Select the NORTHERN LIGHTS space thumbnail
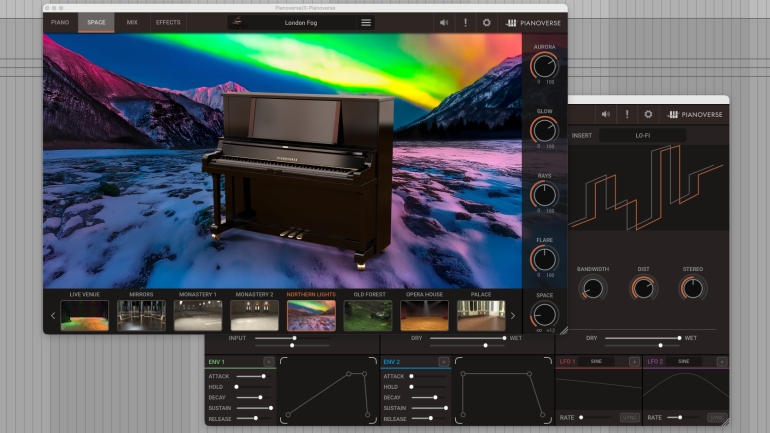The height and width of the screenshot is (433, 770). point(311,315)
